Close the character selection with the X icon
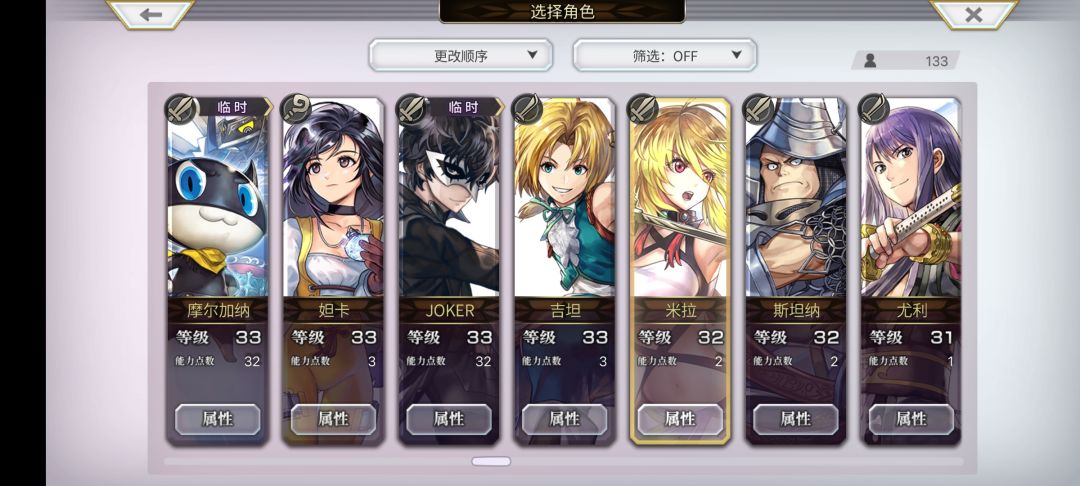Screen dimensions: 1080x486 tap(973, 14)
